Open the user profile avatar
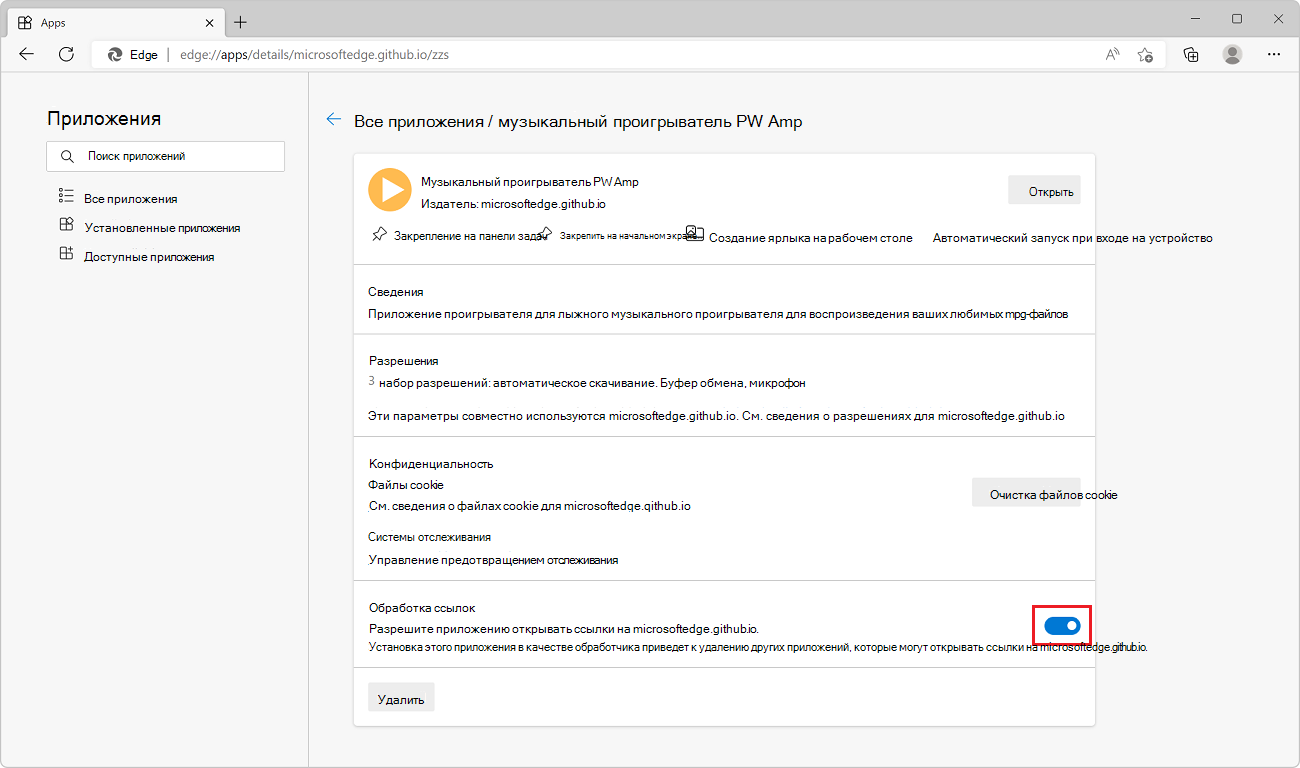Viewport: 1300px width, 768px height. tap(1232, 55)
